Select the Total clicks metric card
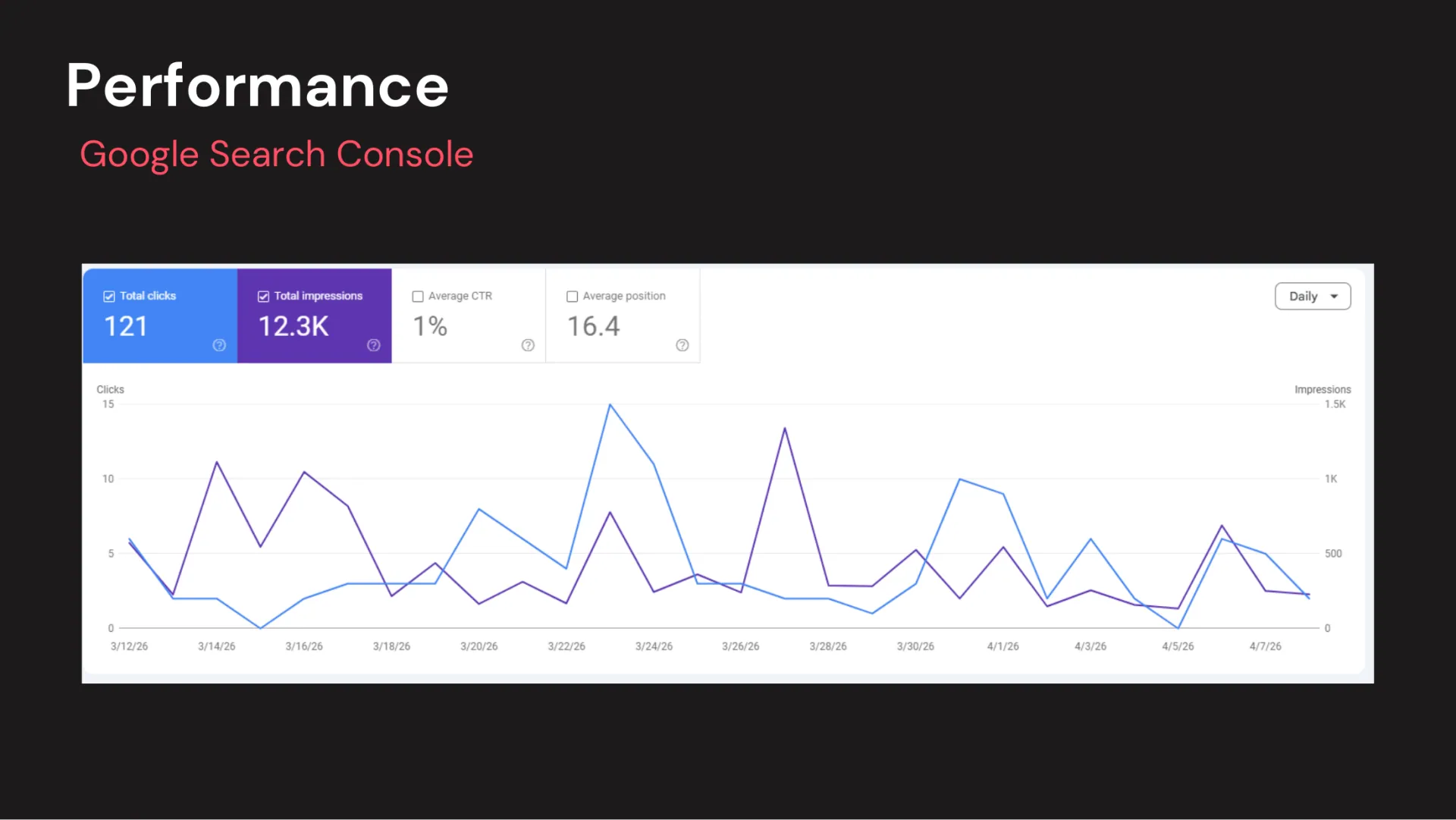 [x=160, y=316]
